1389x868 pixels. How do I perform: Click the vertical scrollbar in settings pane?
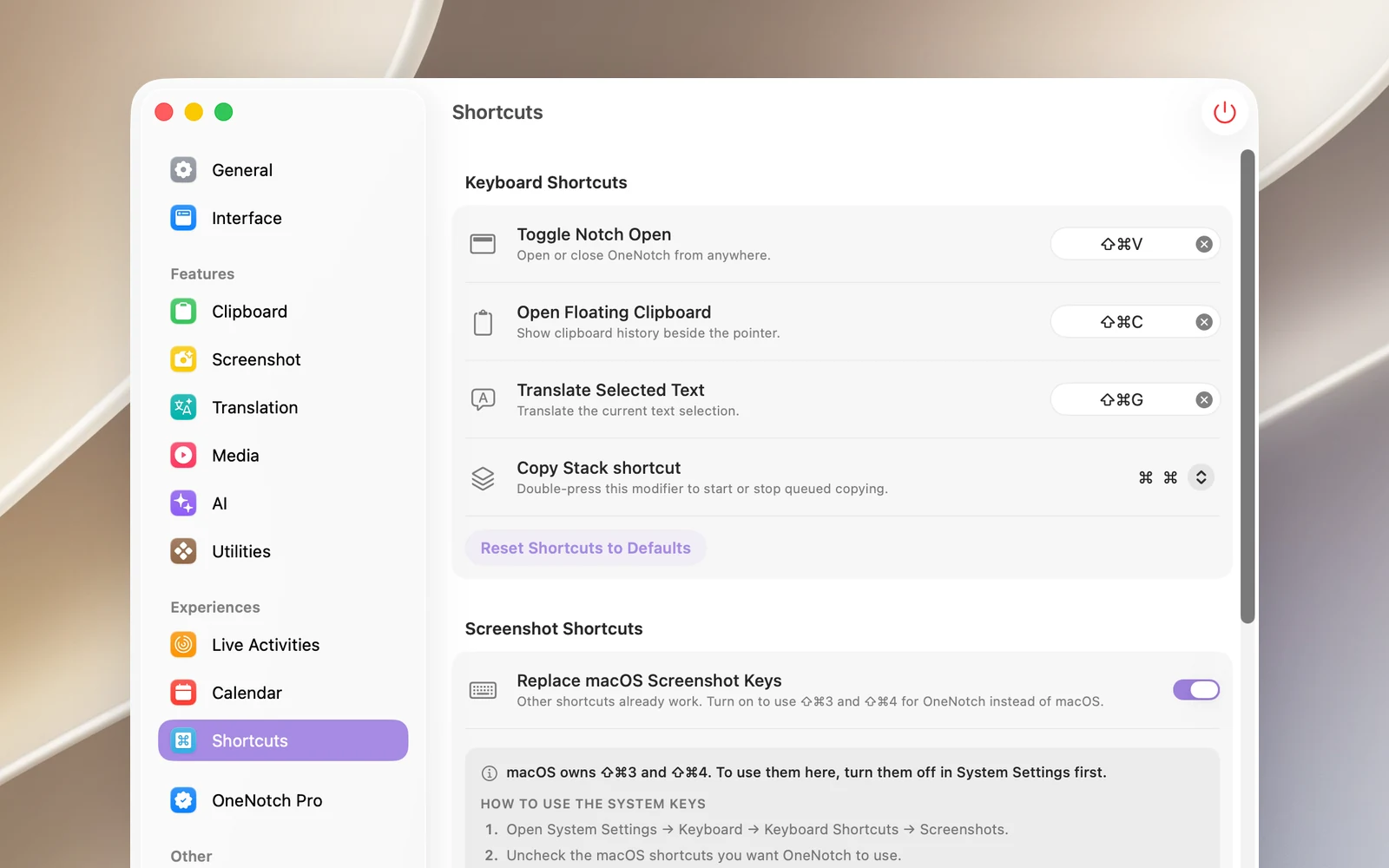click(1247, 386)
